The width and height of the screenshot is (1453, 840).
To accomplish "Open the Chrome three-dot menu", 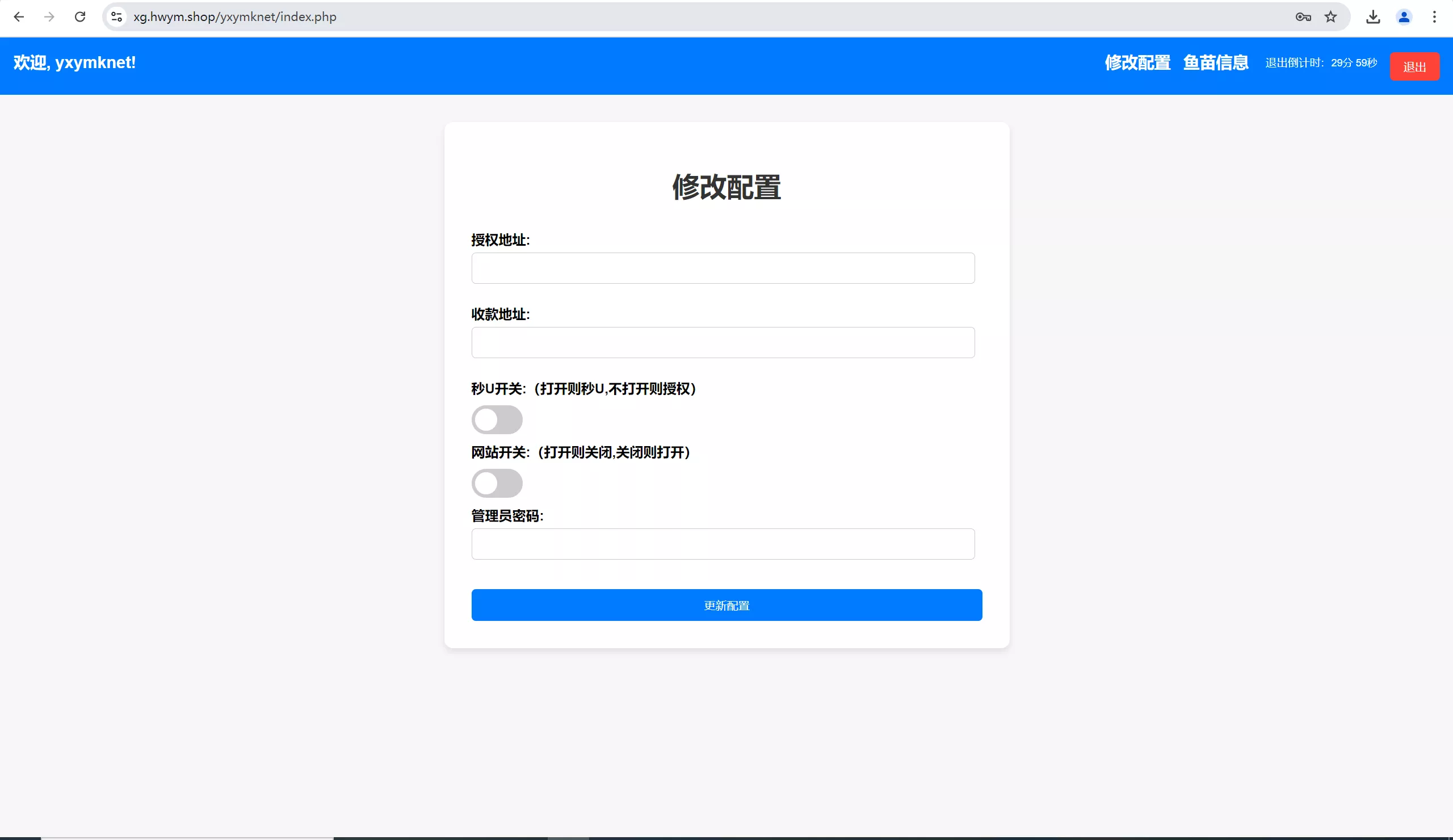I will (1434, 16).
